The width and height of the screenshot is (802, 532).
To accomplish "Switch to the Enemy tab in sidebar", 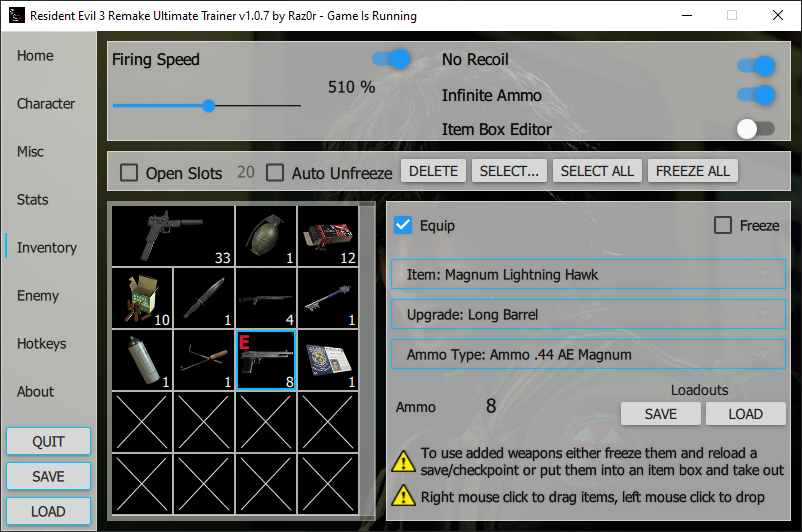I will tap(38, 296).
